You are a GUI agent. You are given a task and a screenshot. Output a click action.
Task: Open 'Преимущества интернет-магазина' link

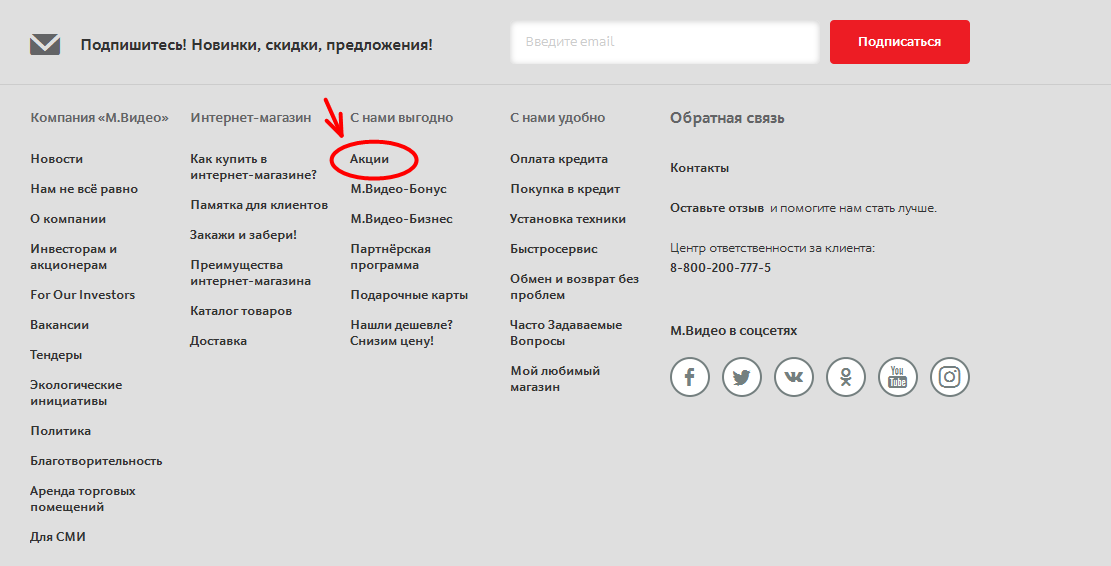(250, 273)
